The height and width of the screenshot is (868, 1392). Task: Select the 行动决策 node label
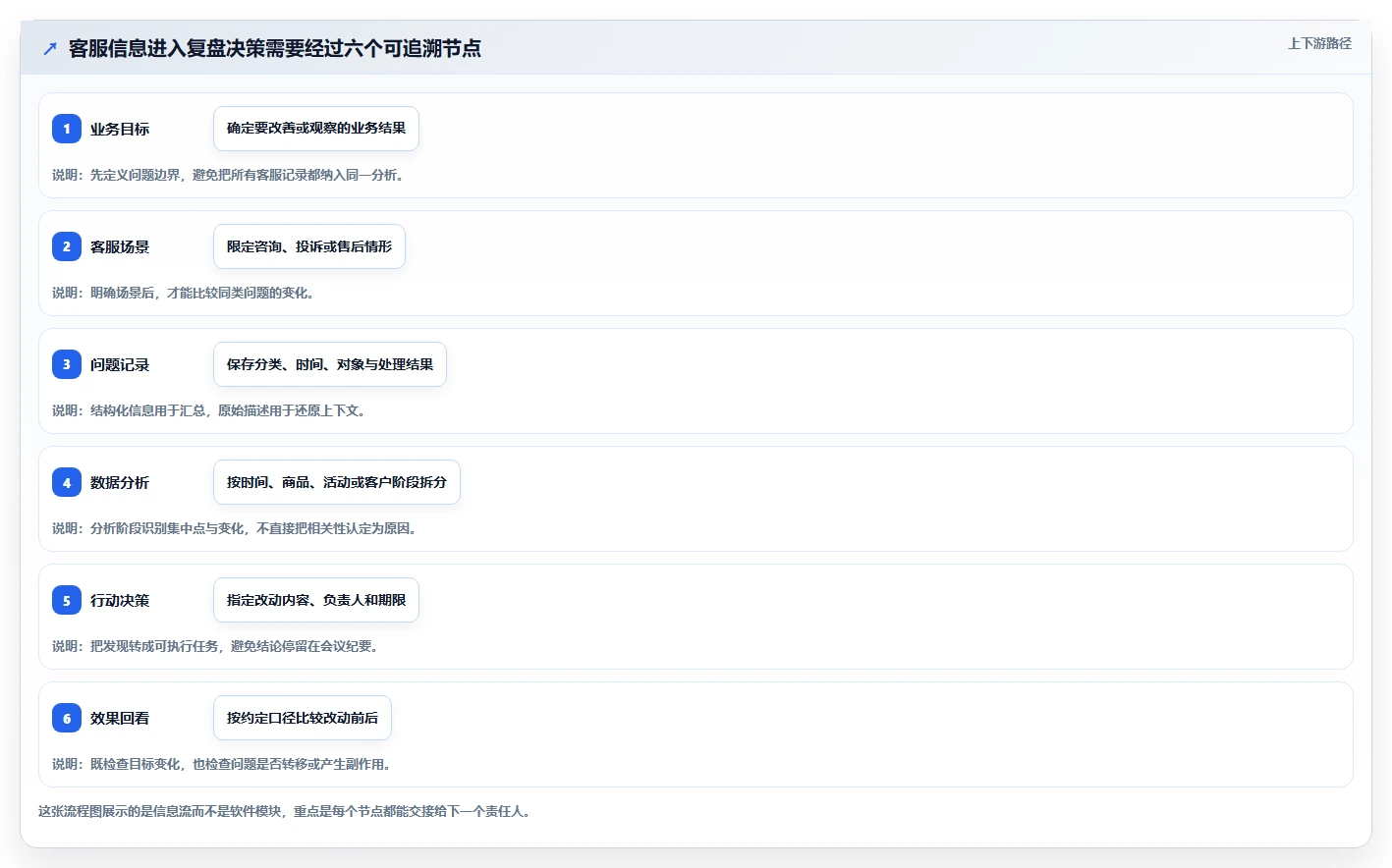click(x=120, y=600)
